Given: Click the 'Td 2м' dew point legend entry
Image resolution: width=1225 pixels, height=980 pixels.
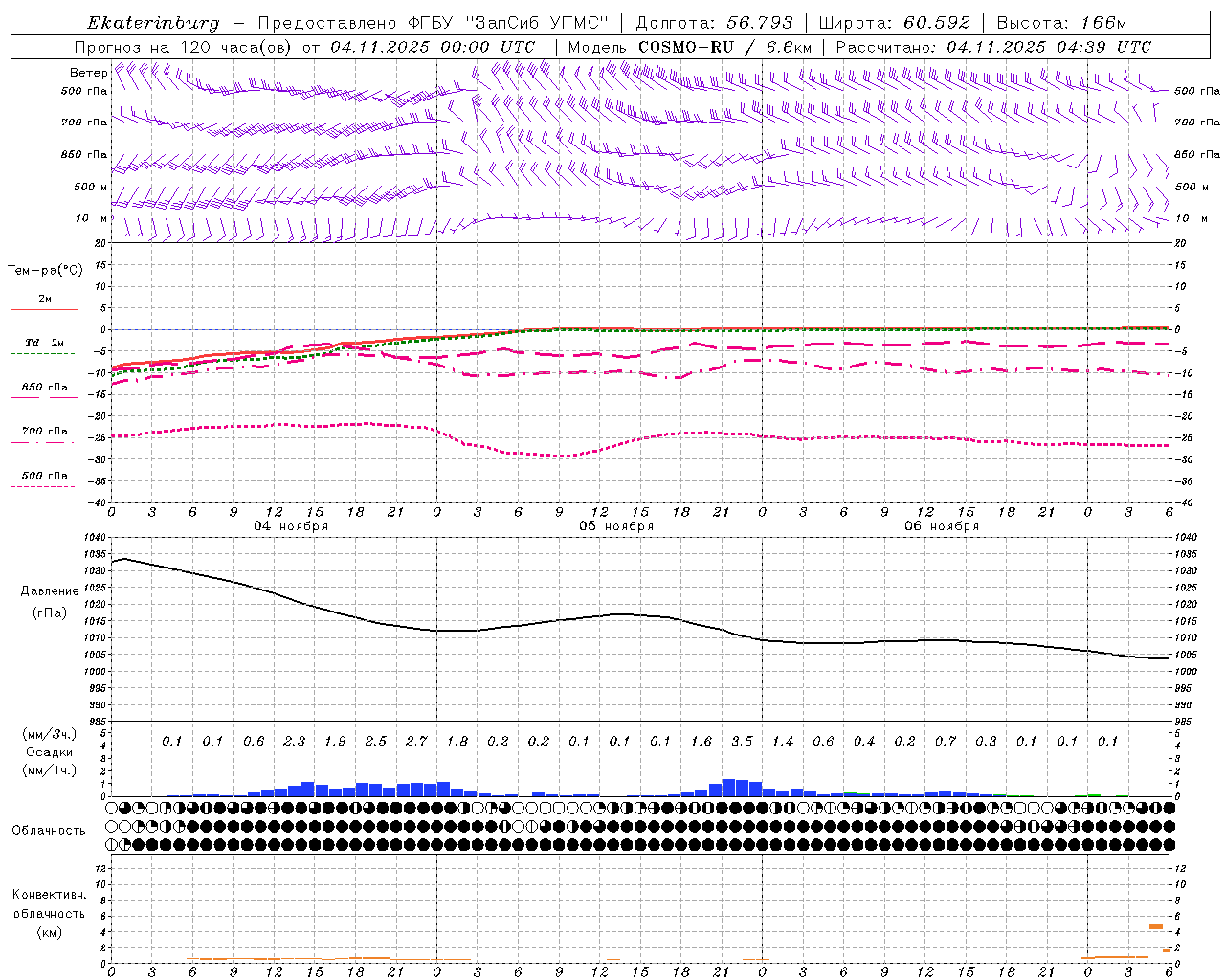Looking at the screenshot, I should [x=44, y=343].
